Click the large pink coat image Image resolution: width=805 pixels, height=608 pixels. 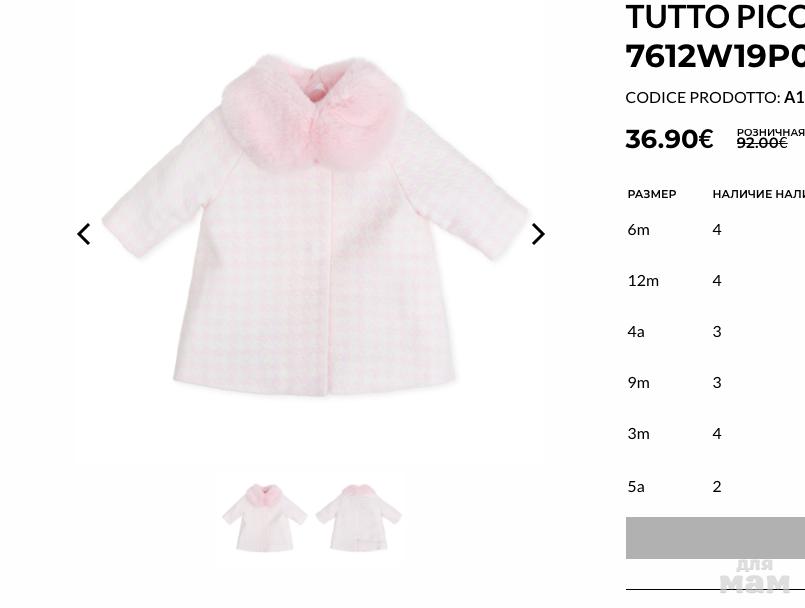tap(310, 225)
